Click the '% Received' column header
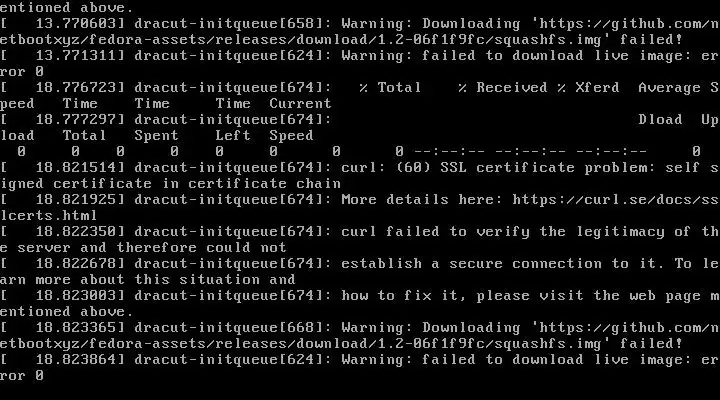720x400 pixels. [x=503, y=87]
